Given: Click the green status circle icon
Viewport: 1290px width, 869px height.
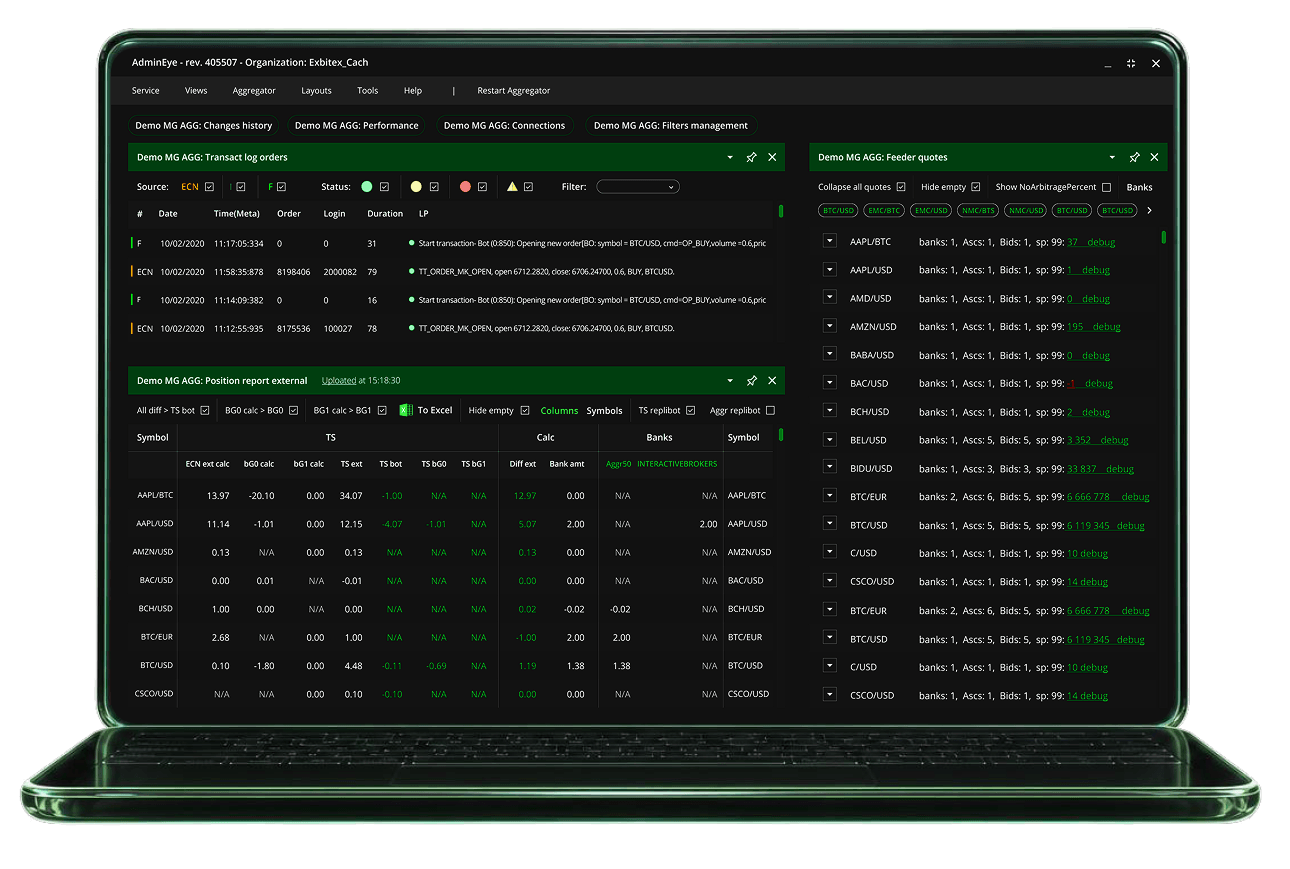Looking at the screenshot, I should tap(367, 186).
